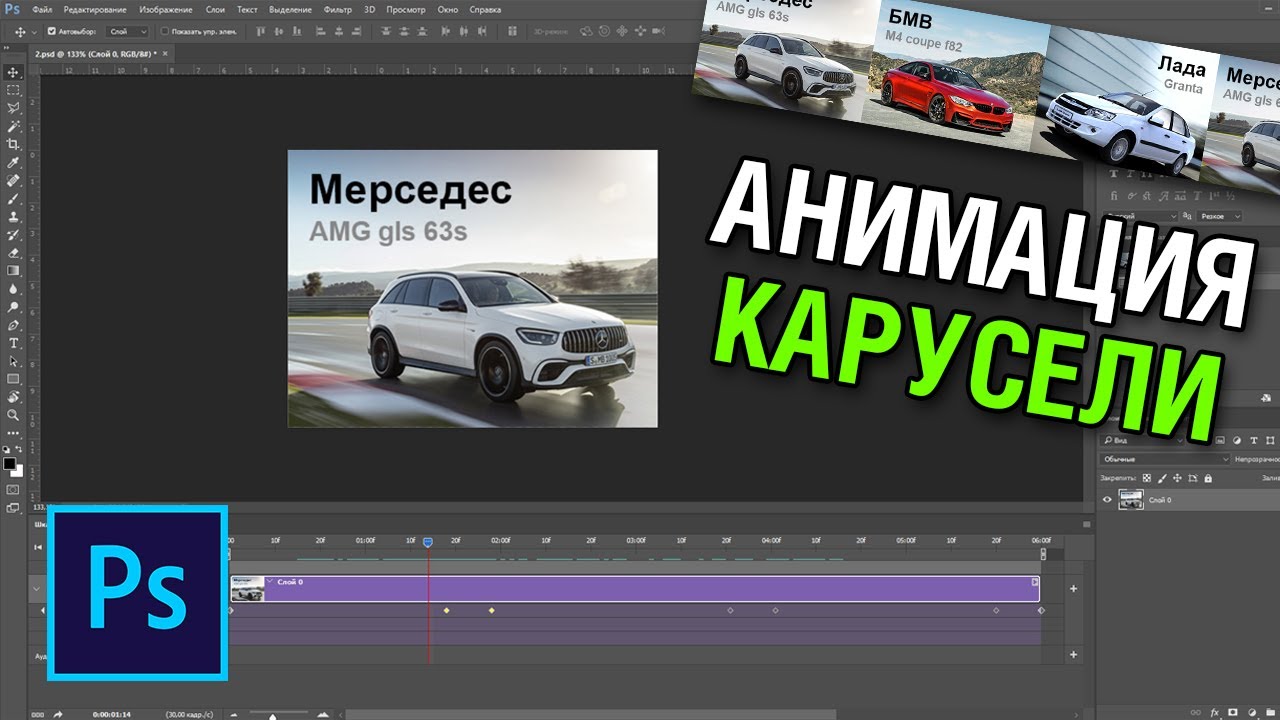Viewport: 1280px width, 720px height.
Task: Open the Слои menu
Action: tap(215, 9)
